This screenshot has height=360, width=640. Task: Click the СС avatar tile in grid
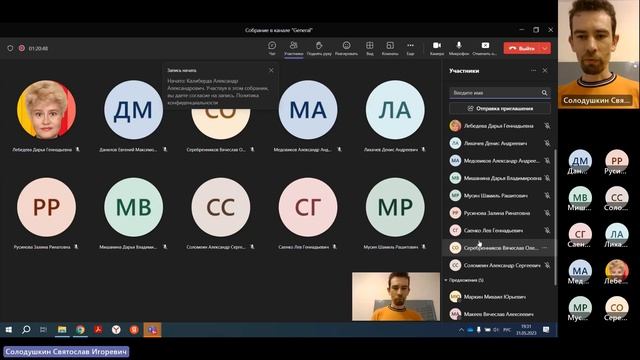coord(221,207)
